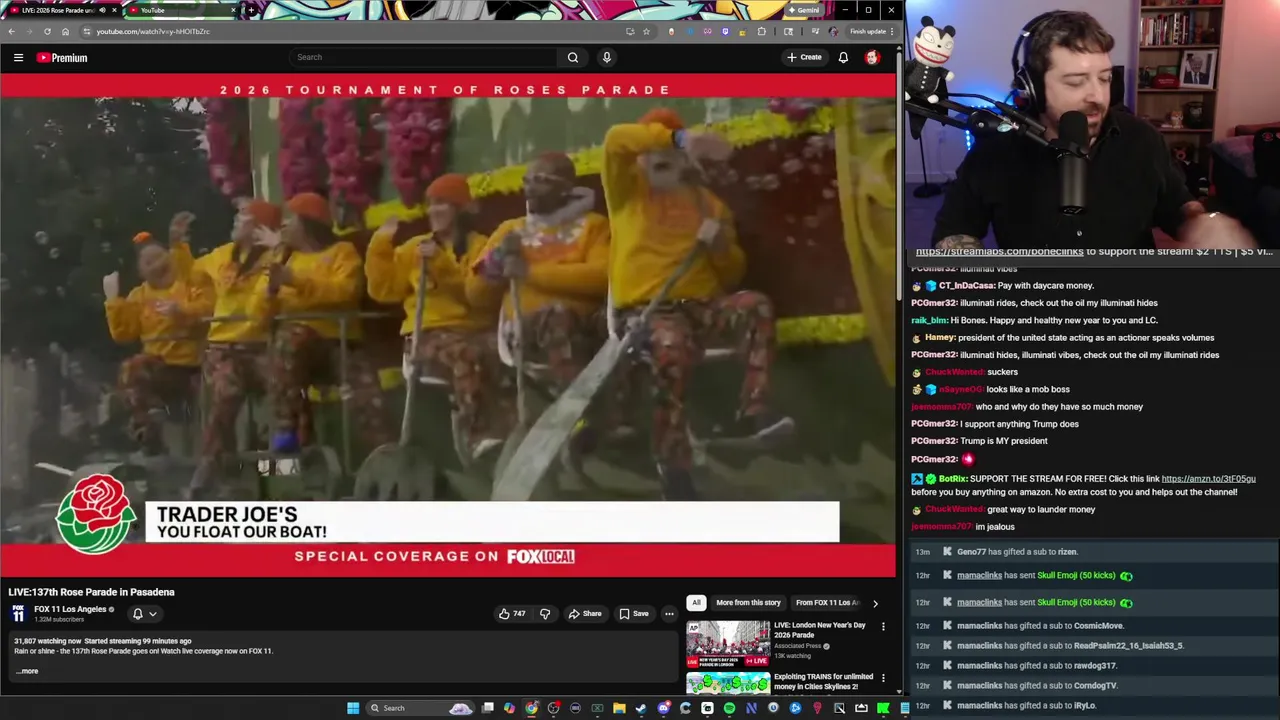Open Chrome from the taskbar

[531, 708]
